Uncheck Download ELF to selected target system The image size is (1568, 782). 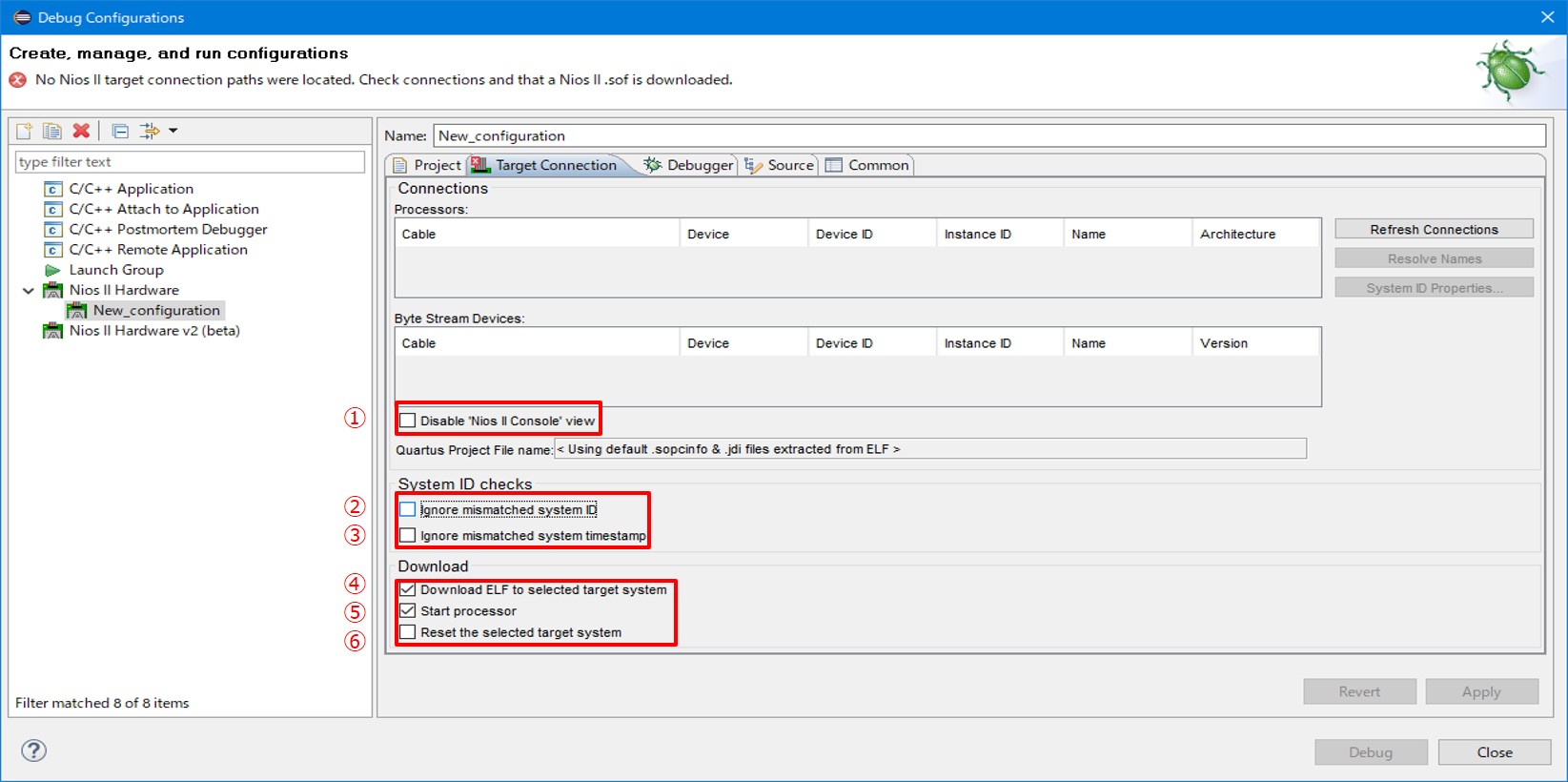point(408,589)
